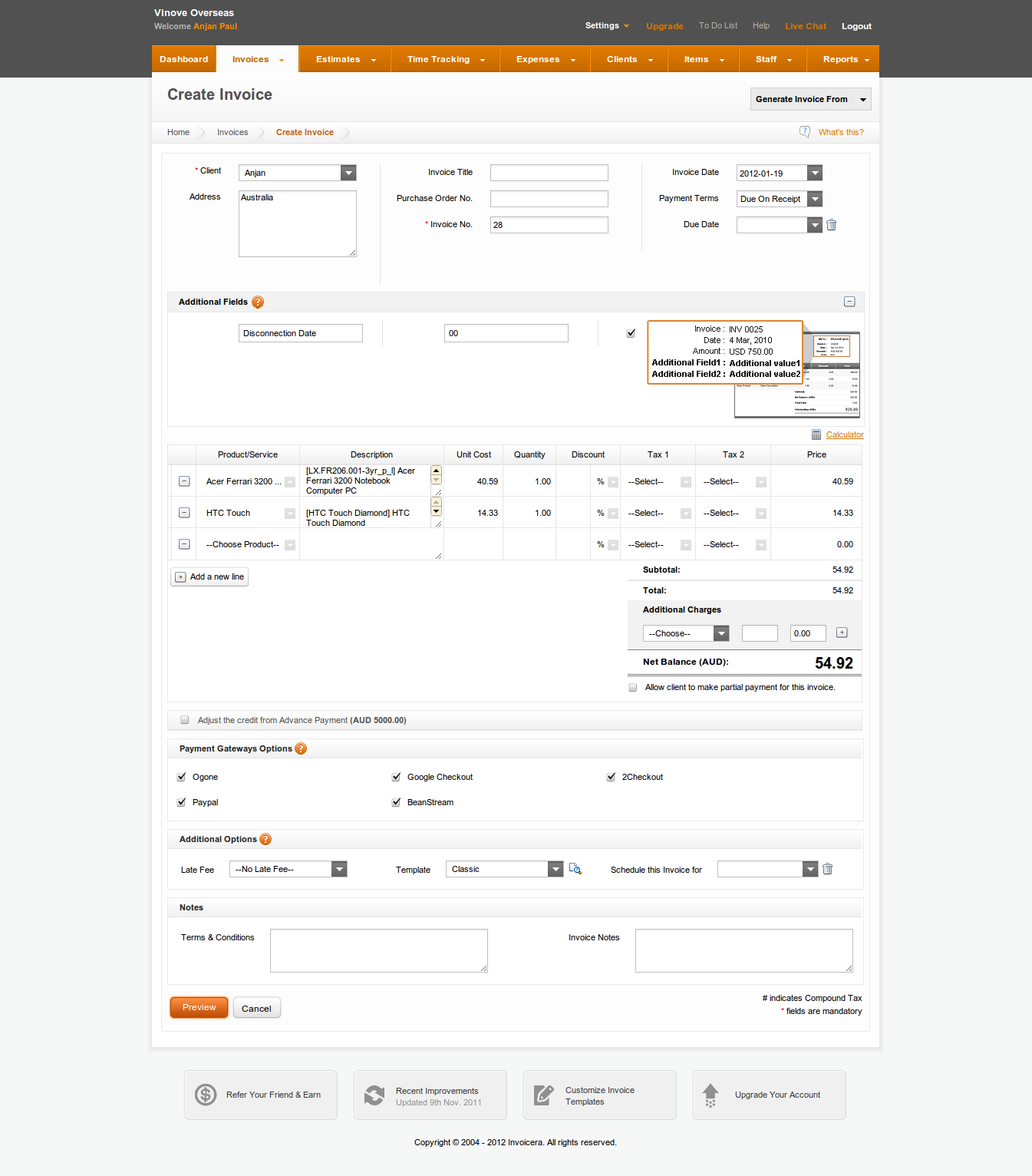Click the calculator icon above the Price column
1032x1176 pixels.
tap(816, 434)
